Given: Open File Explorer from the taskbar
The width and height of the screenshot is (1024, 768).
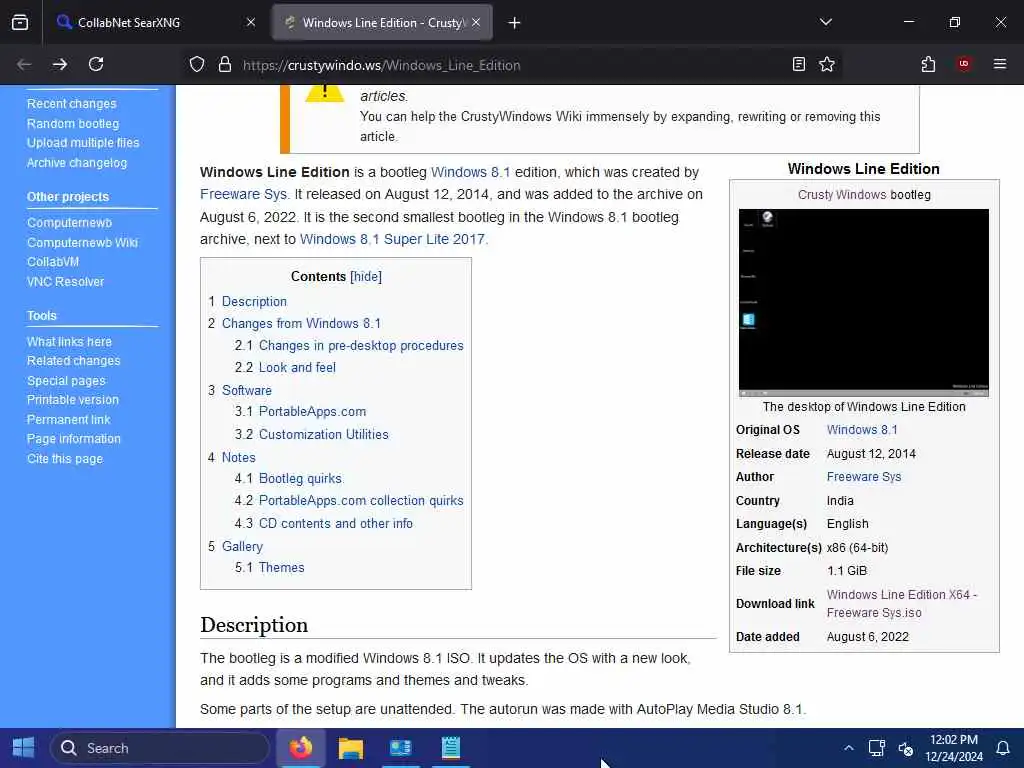Looking at the screenshot, I should pos(351,748).
